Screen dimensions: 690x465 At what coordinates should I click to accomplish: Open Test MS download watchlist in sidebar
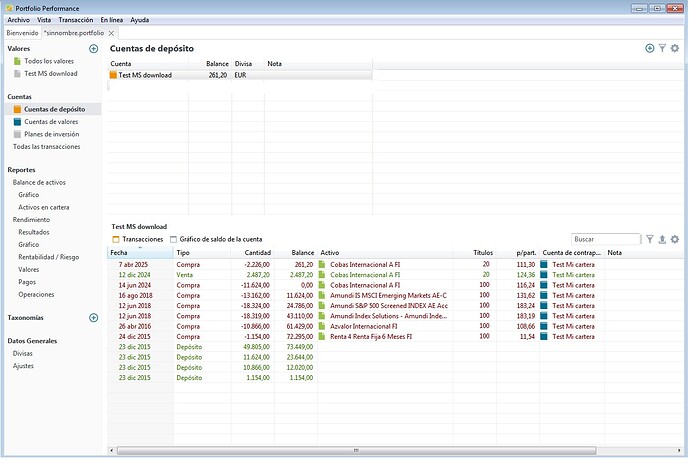[51, 74]
